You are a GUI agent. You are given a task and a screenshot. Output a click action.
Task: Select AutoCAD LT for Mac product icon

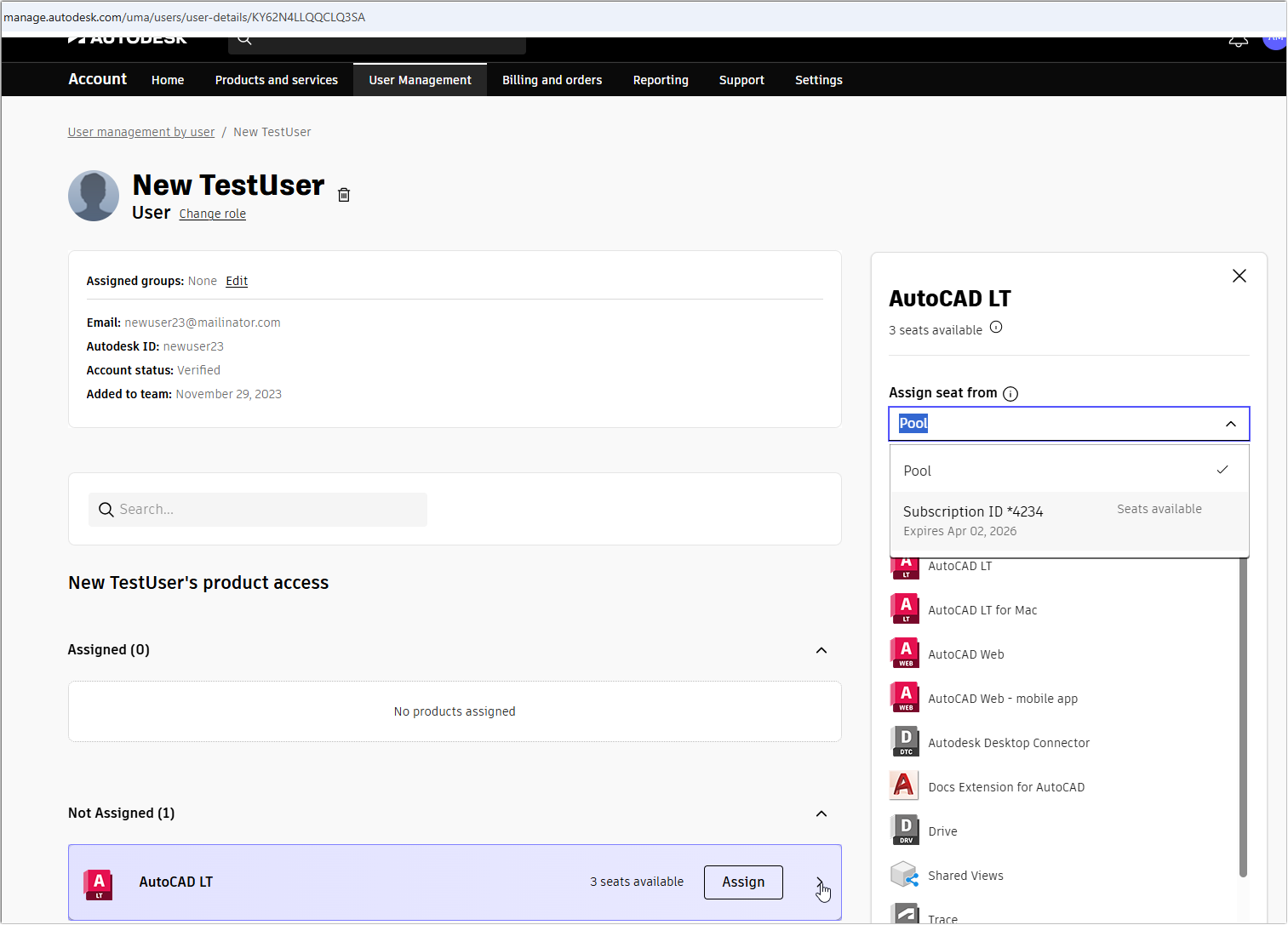pyautogui.click(x=904, y=608)
